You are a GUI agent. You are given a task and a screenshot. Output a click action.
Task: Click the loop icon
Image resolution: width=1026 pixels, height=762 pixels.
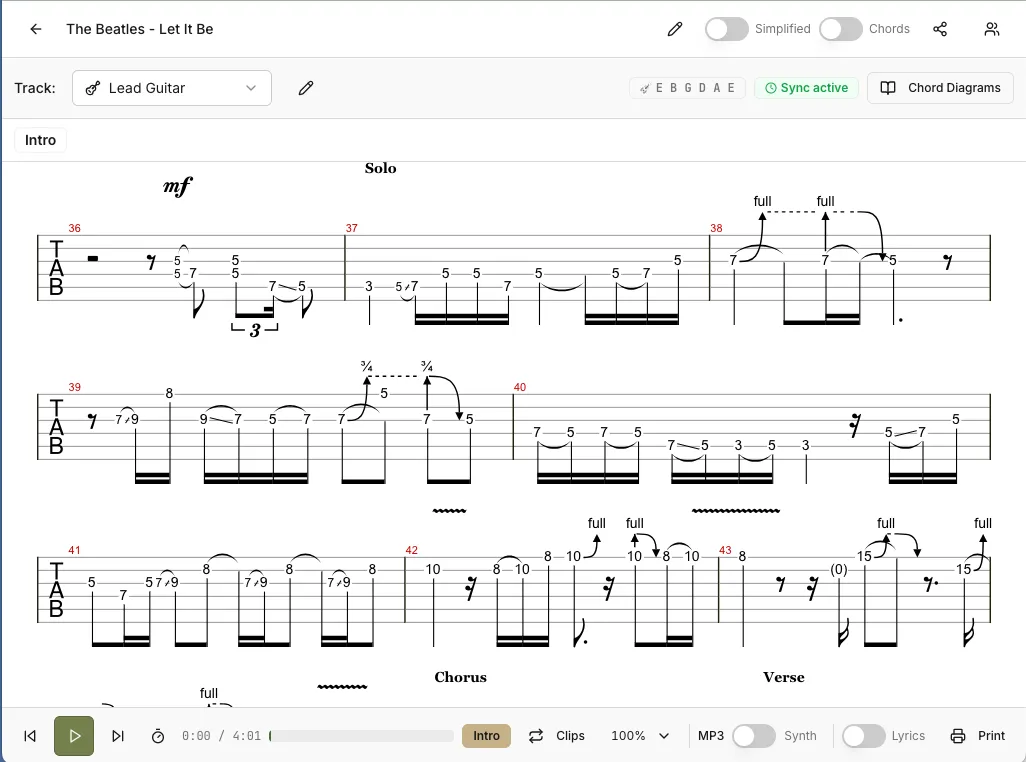click(536, 736)
